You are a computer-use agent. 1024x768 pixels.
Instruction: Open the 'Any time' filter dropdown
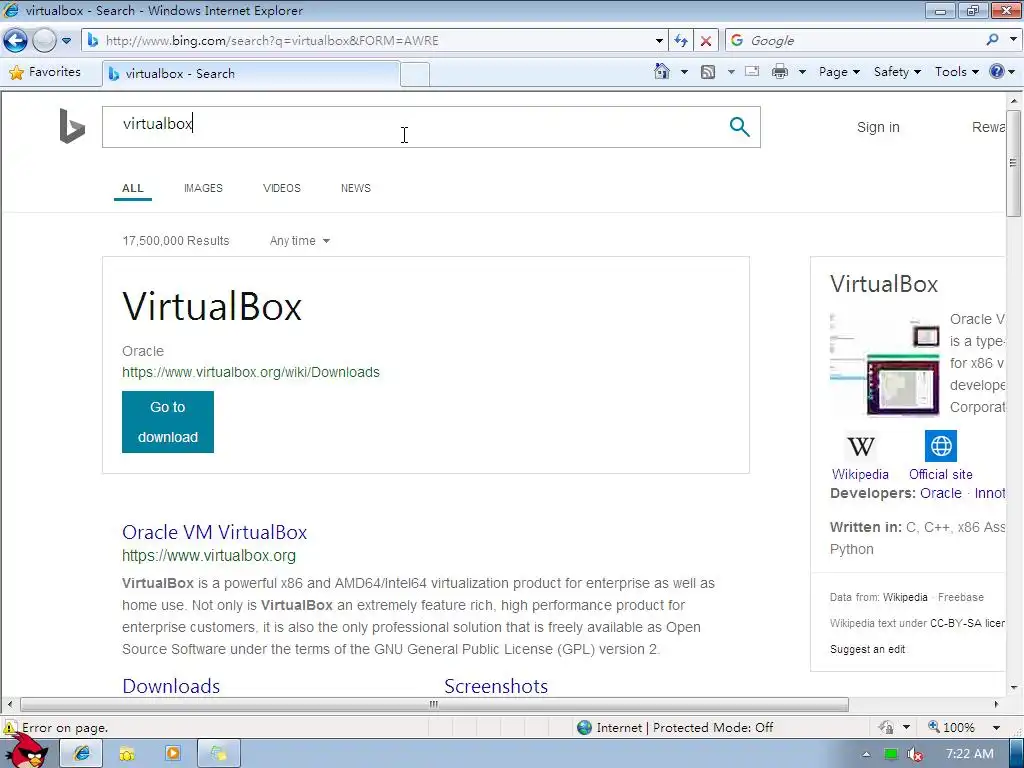tap(300, 241)
